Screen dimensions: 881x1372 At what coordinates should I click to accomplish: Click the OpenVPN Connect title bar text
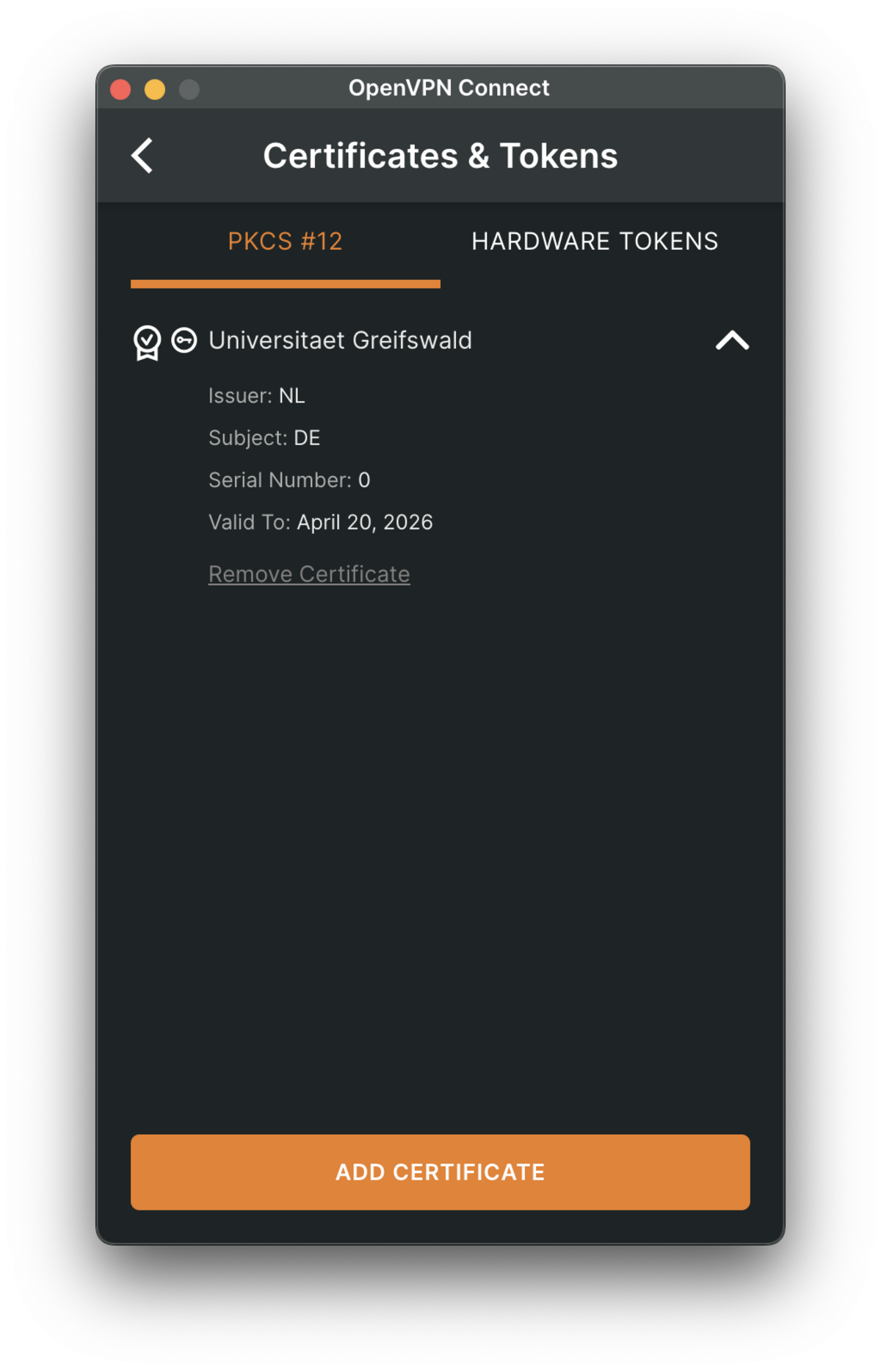pos(449,88)
